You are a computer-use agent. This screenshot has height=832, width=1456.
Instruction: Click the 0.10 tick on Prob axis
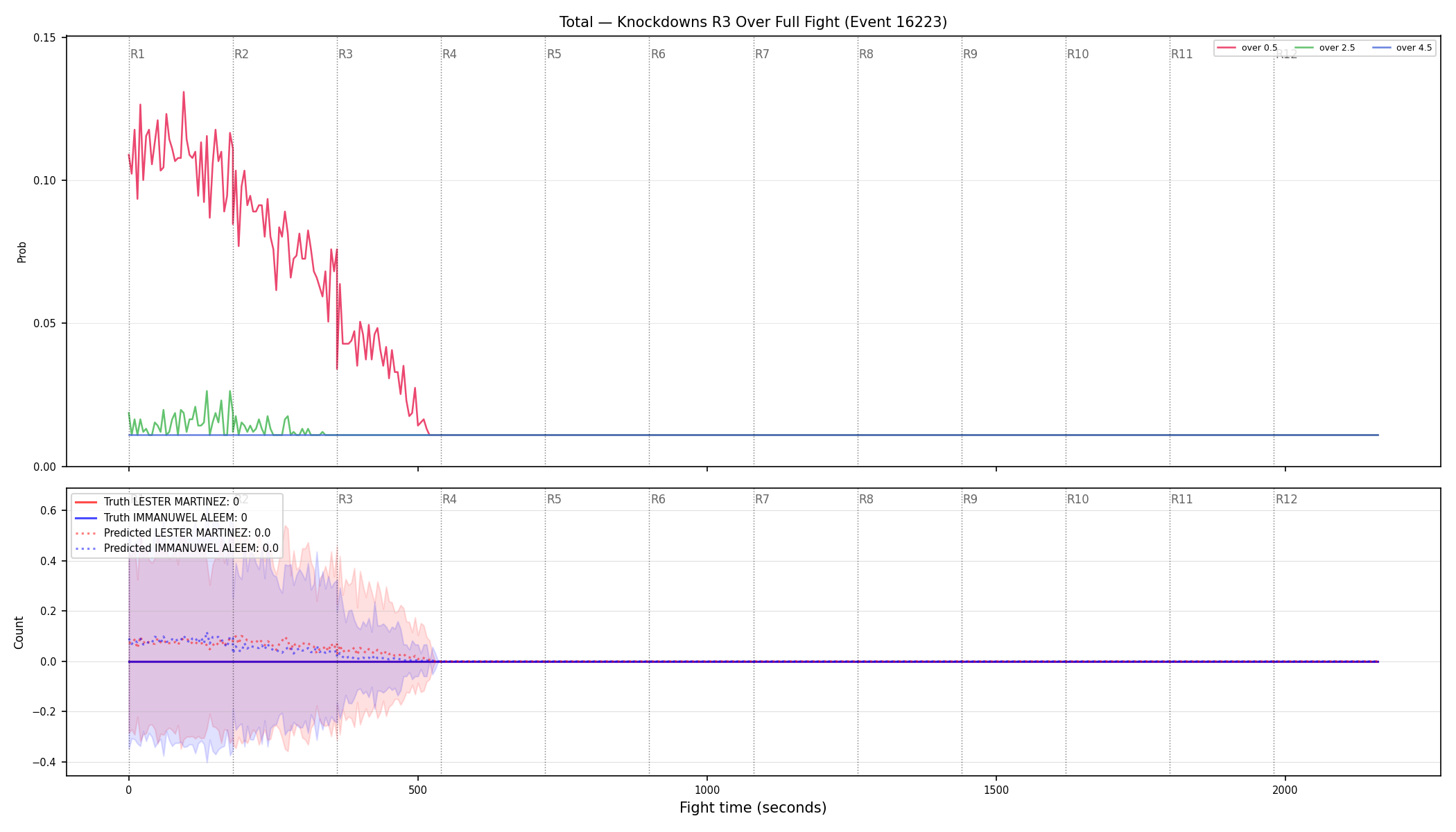(x=45, y=180)
